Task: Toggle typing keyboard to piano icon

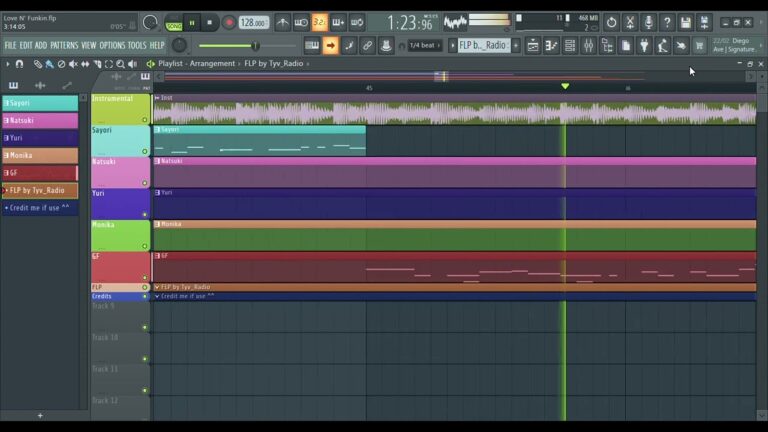Action: tap(312, 46)
